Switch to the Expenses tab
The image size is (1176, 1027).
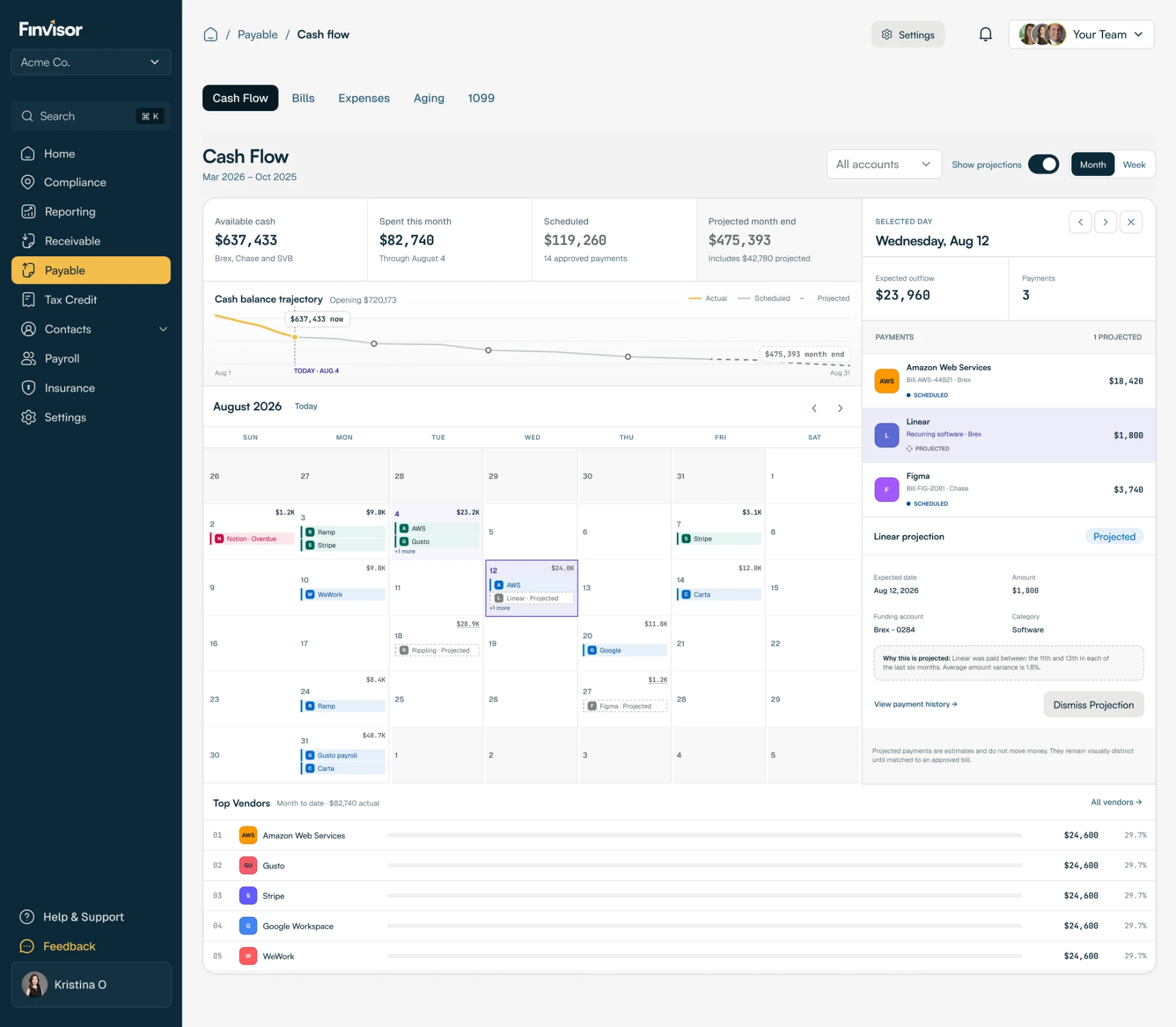coord(364,98)
